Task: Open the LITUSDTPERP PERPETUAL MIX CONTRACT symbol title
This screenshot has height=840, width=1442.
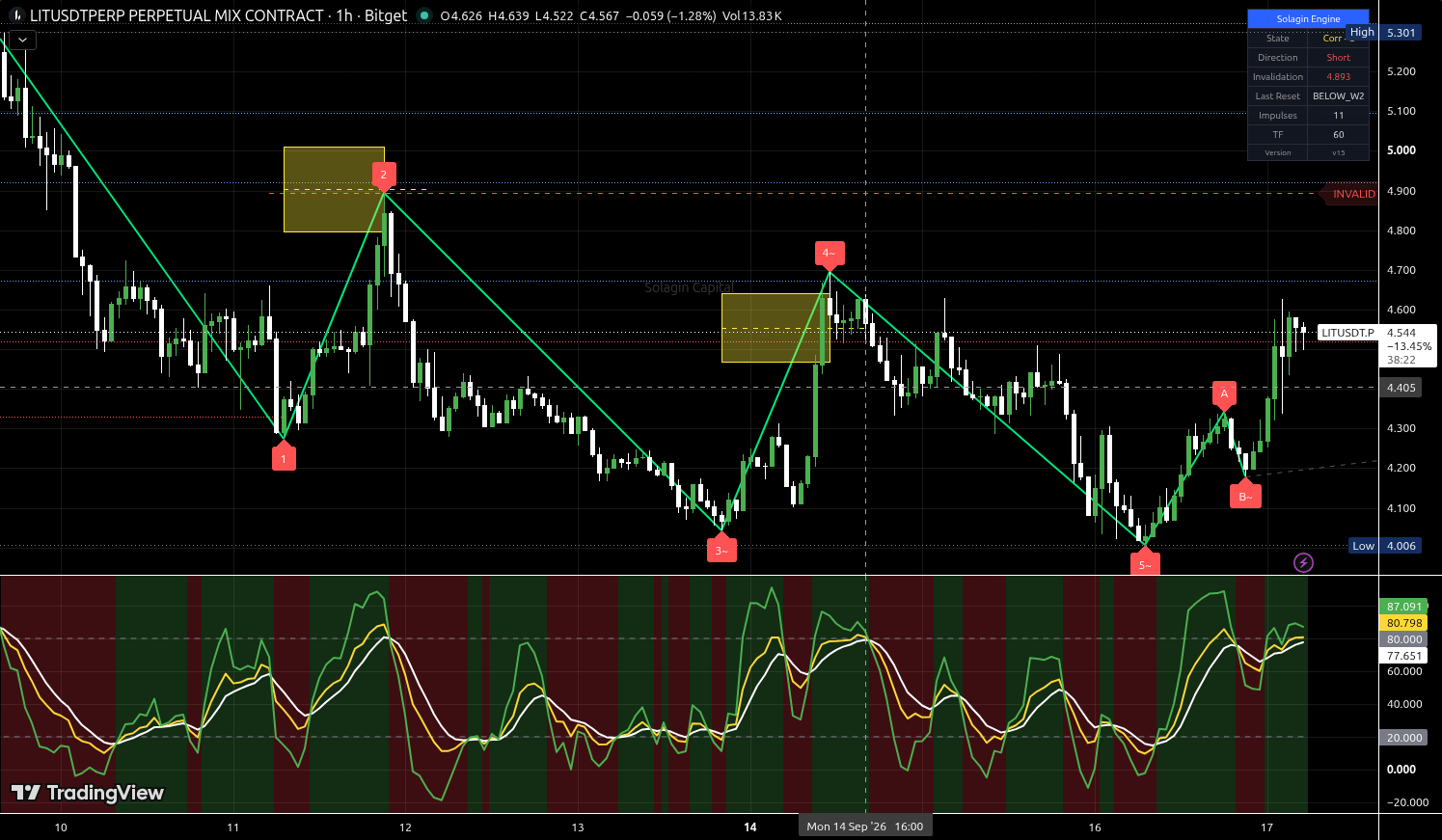Action: (x=177, y=15)
